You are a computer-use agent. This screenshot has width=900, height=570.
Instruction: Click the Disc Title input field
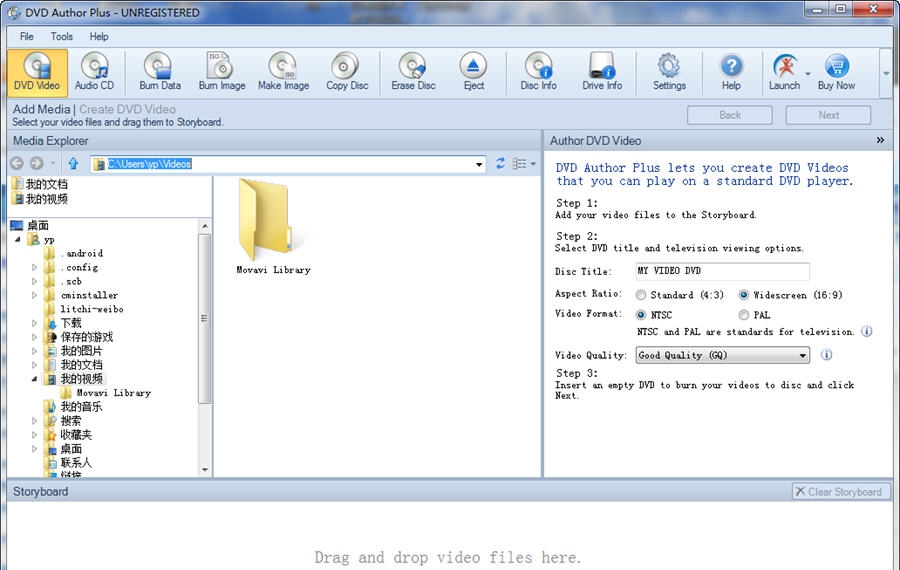pyautogui.click(x=721, y=272)
